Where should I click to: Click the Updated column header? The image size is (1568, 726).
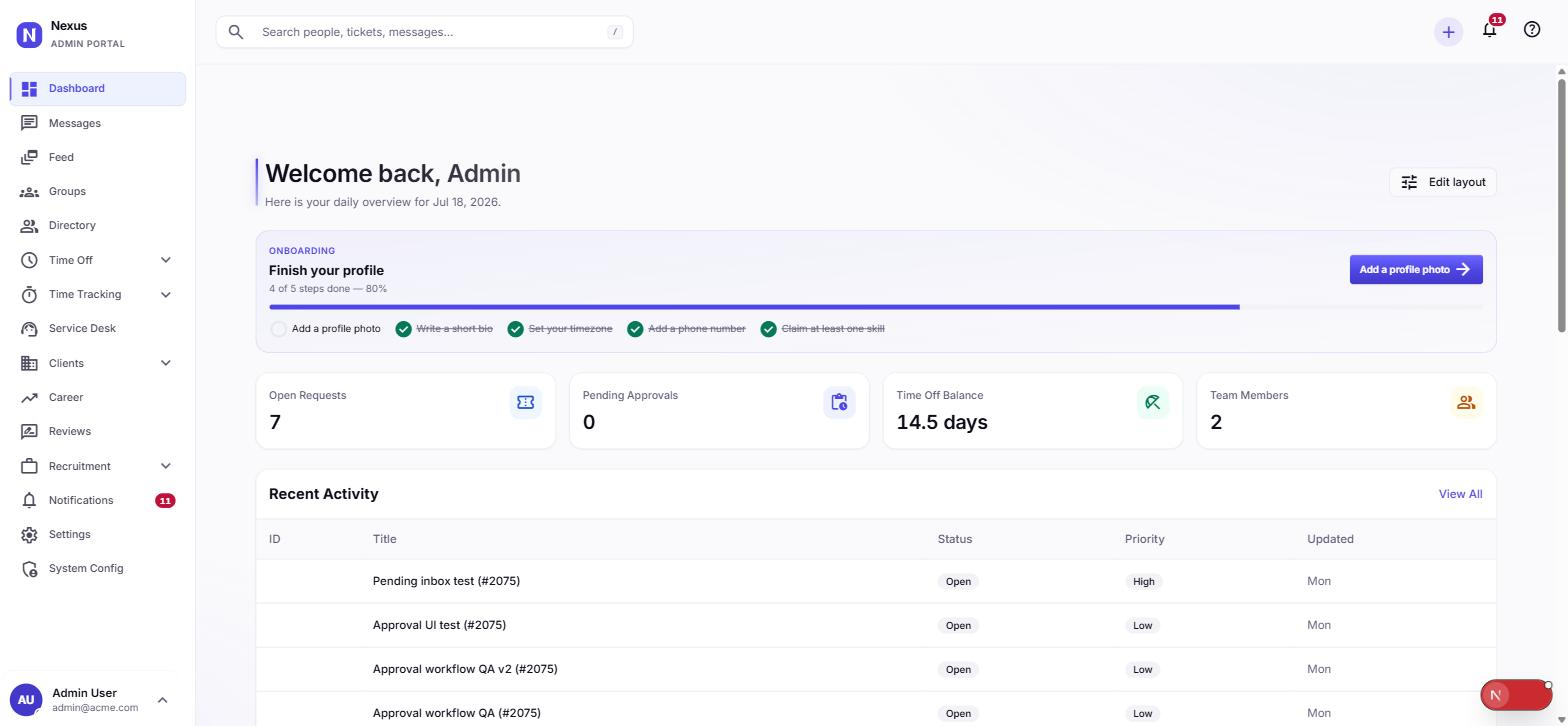coord(1330,539)
